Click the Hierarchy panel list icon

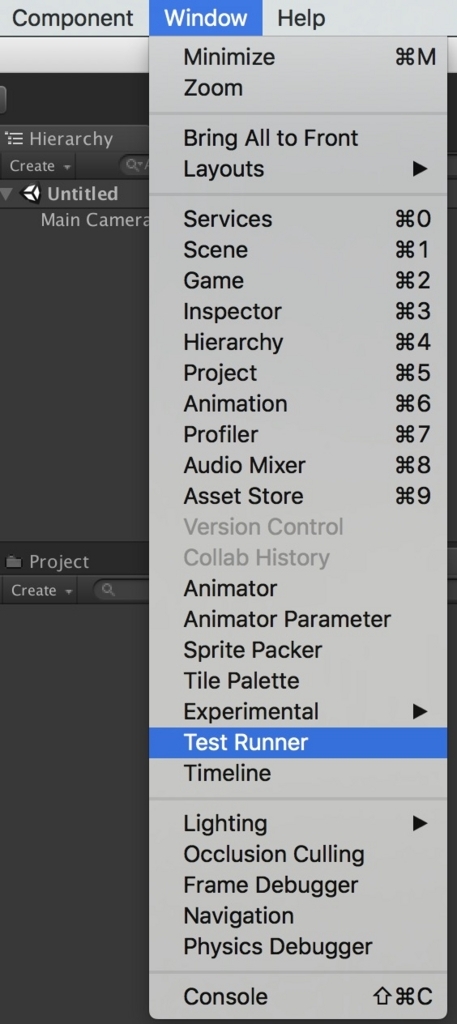tap(14, 138)
